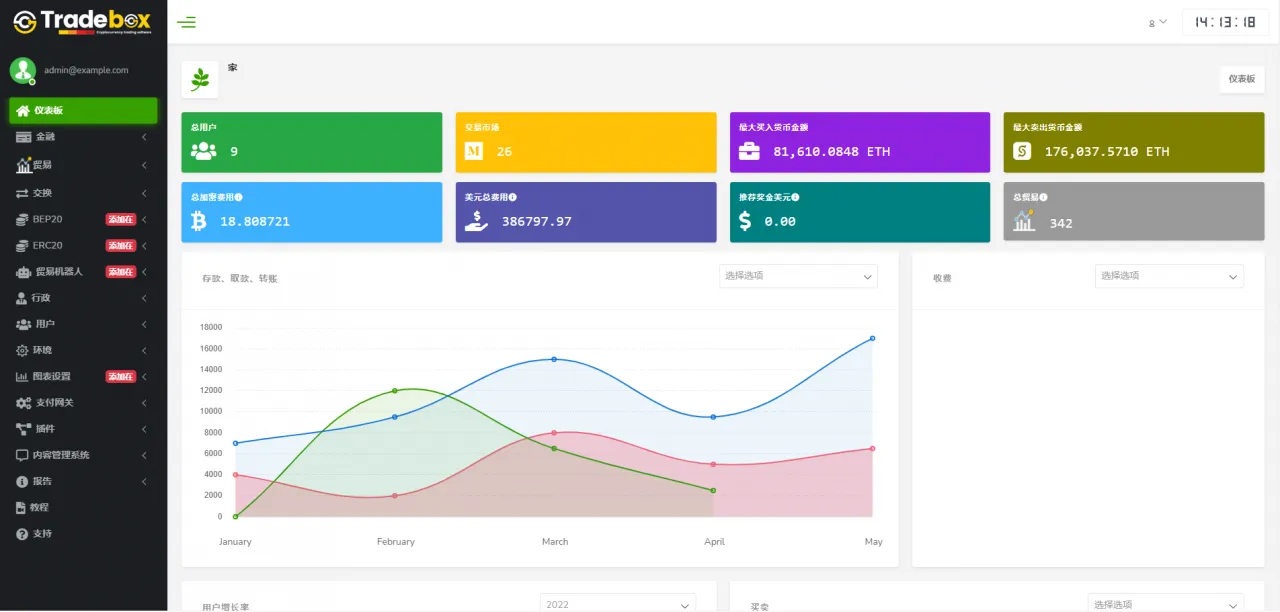
Task: Click the briefcase icon in purple card
Action: point(749,152)
